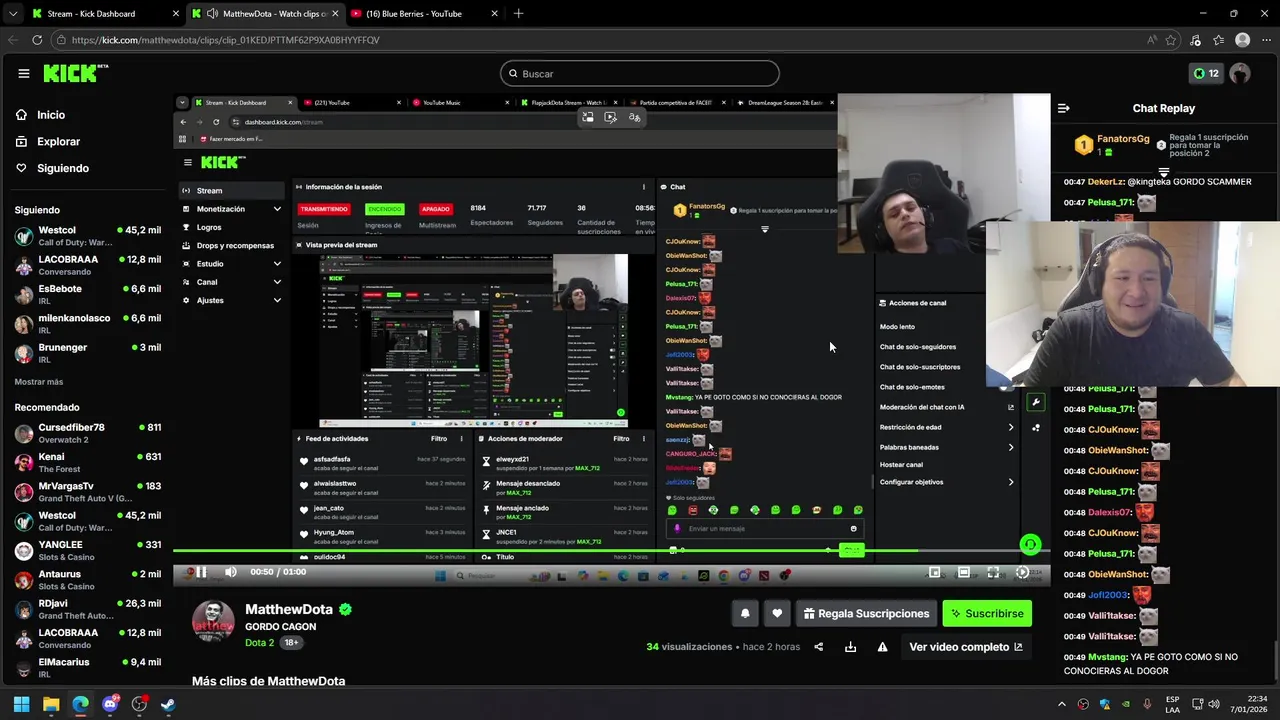Open a new browser tab
Viewport: 1280px width, 720px height.
(518, 14)
